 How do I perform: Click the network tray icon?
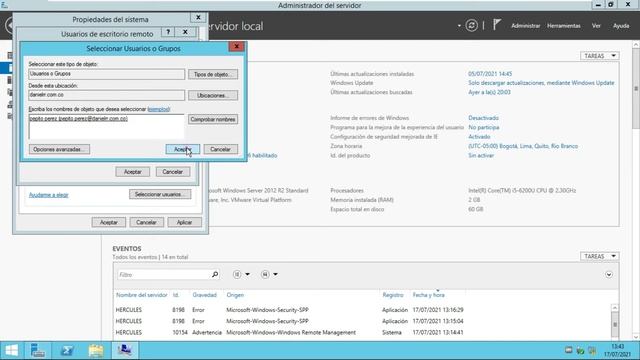[592, 350]
